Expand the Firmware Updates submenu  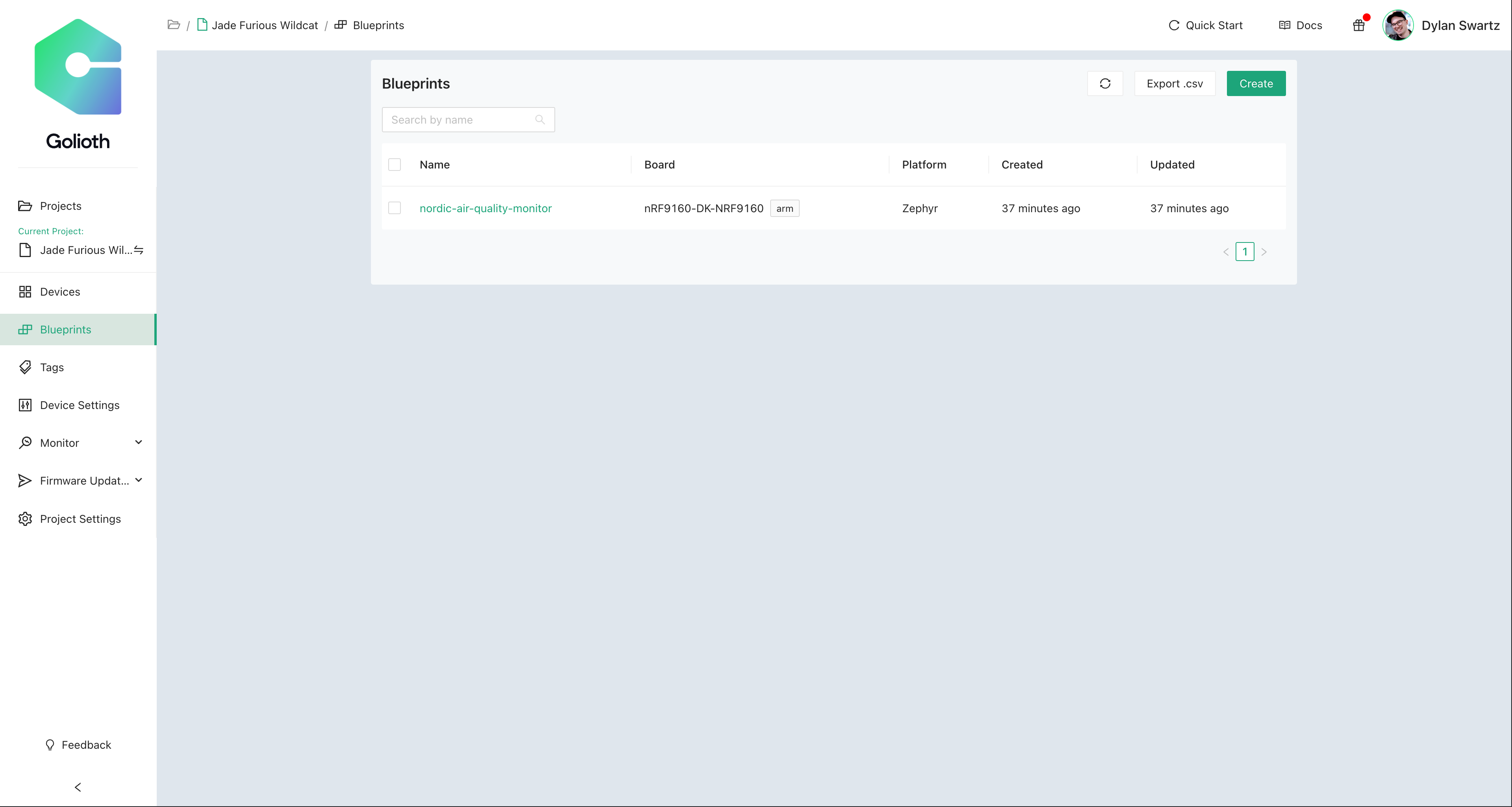(139, 480)
